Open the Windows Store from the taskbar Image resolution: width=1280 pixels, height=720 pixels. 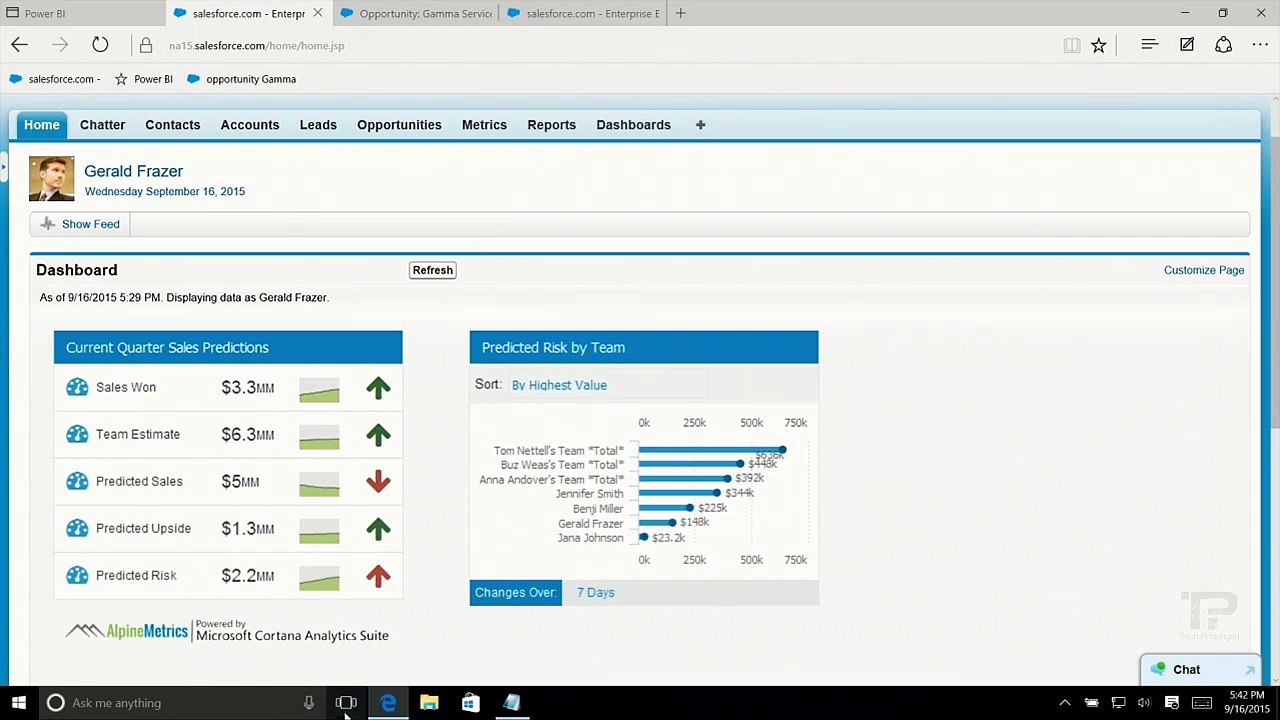click(x=470, y=703)
